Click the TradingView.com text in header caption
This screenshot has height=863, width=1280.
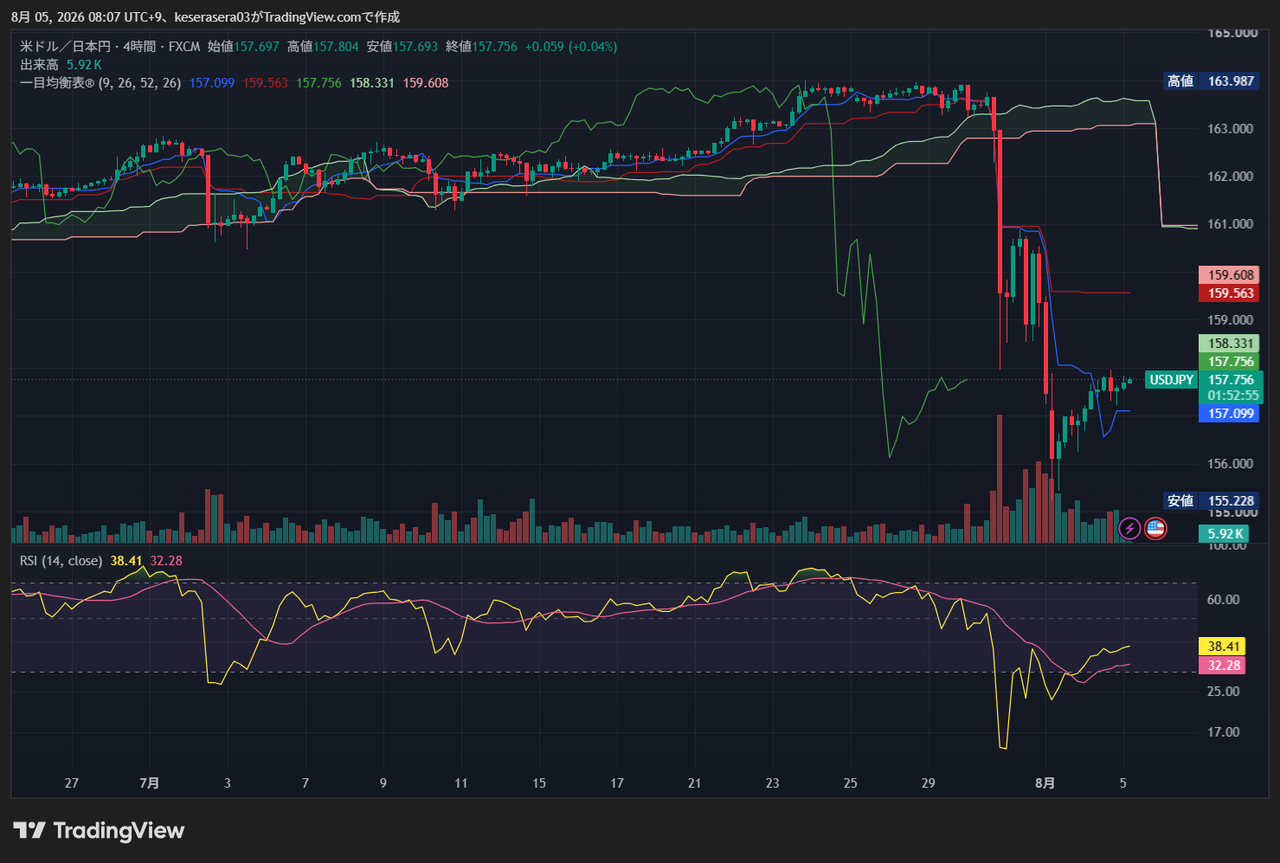[x=319, y=17]
